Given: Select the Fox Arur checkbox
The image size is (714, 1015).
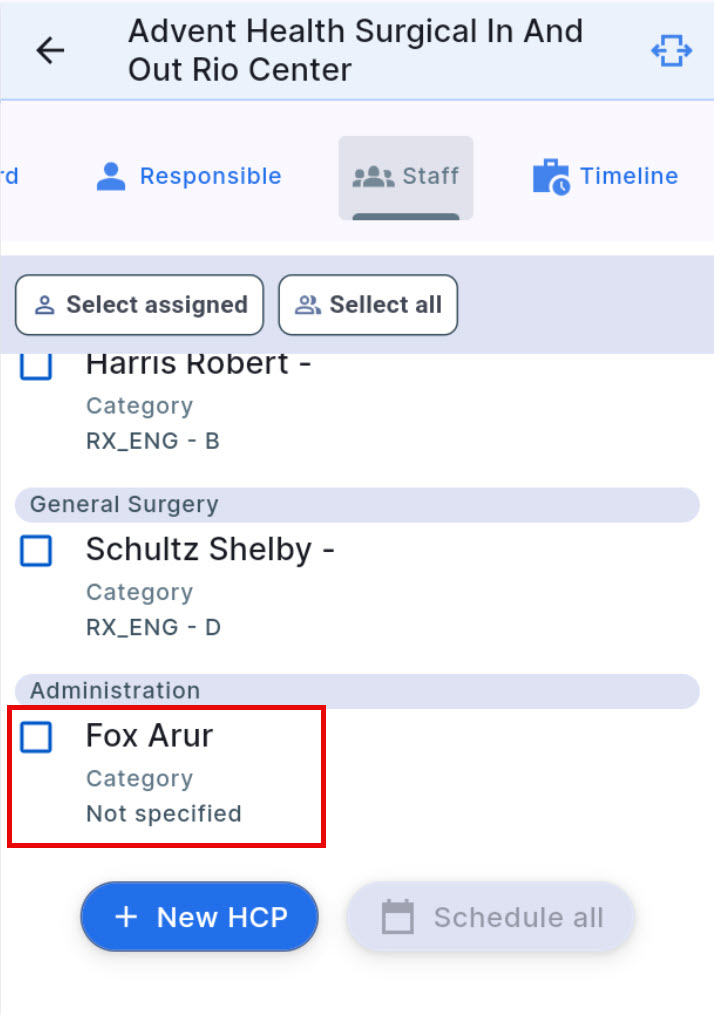Looking at the screenshot, I should point(35,735).
